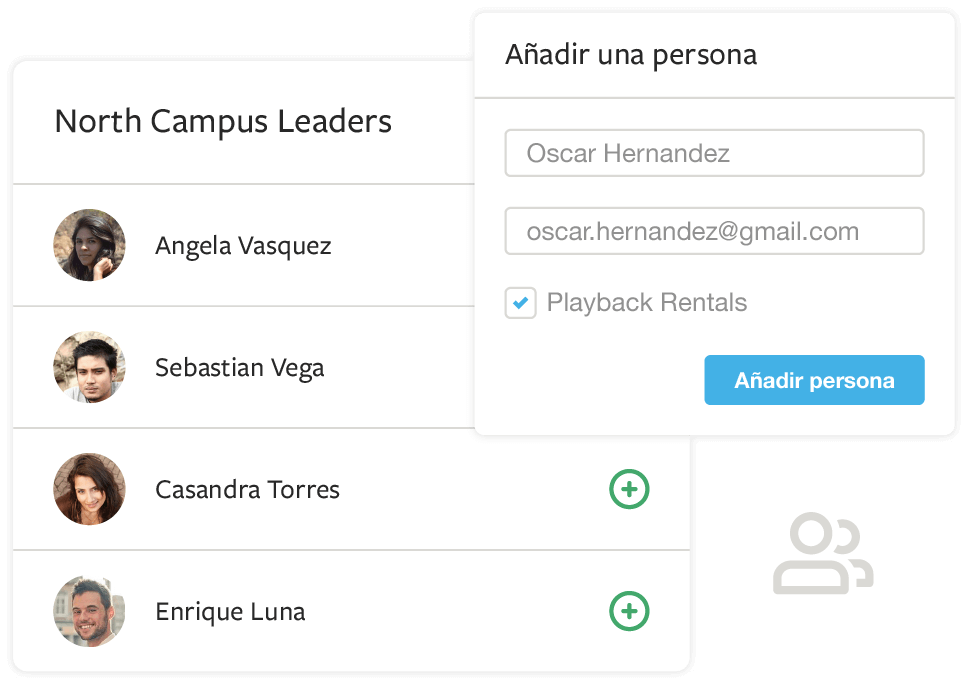Click Angela Vasquez's profile photo
This screenshot has height=684, width=968.
pos(89,245)
